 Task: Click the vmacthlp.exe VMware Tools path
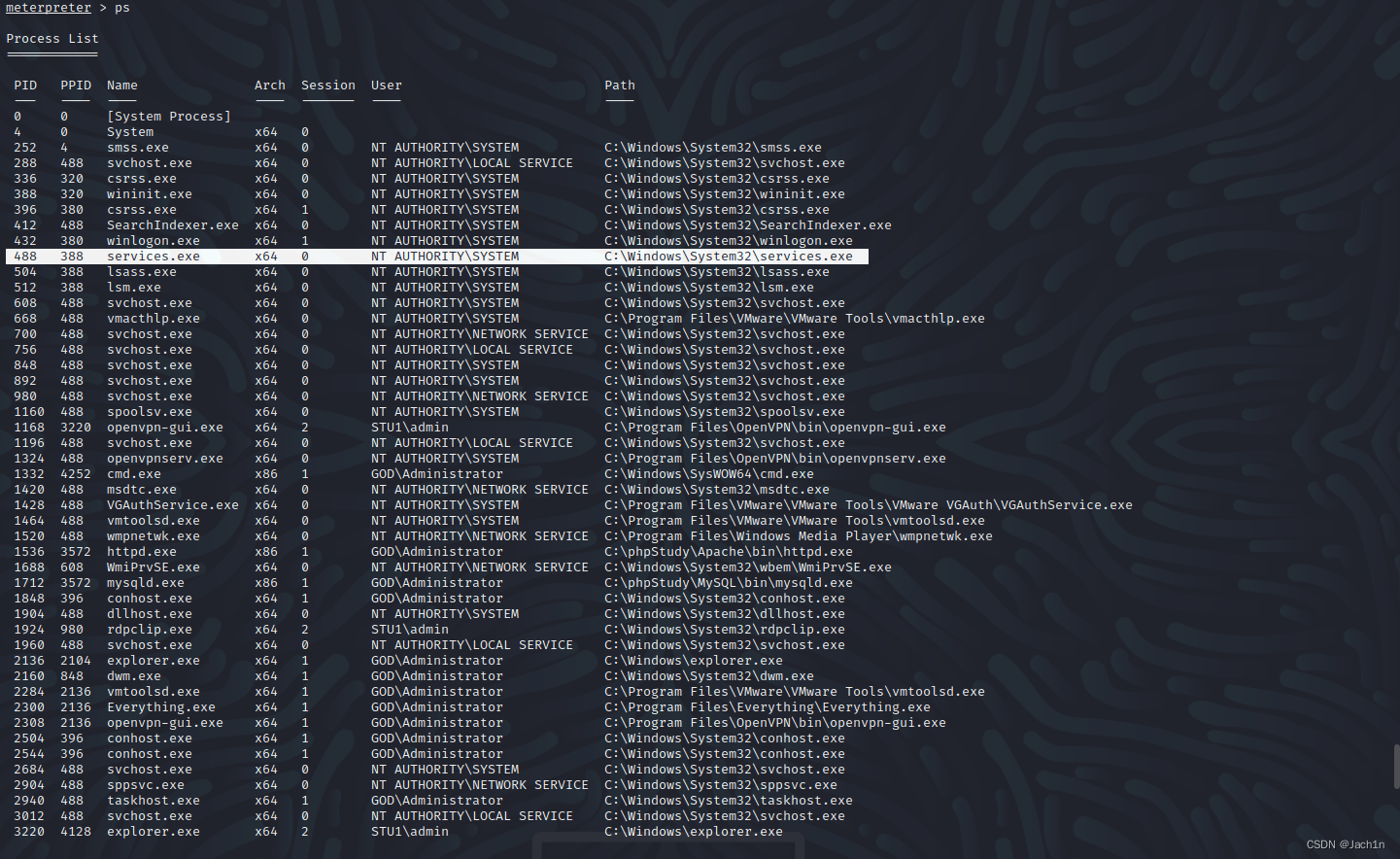tap(795, 319)
